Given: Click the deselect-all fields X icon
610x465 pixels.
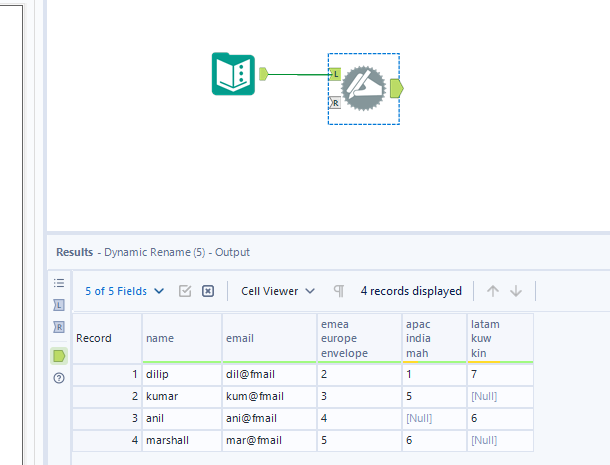Looking at the screenshot, I should tap(208, 291).
